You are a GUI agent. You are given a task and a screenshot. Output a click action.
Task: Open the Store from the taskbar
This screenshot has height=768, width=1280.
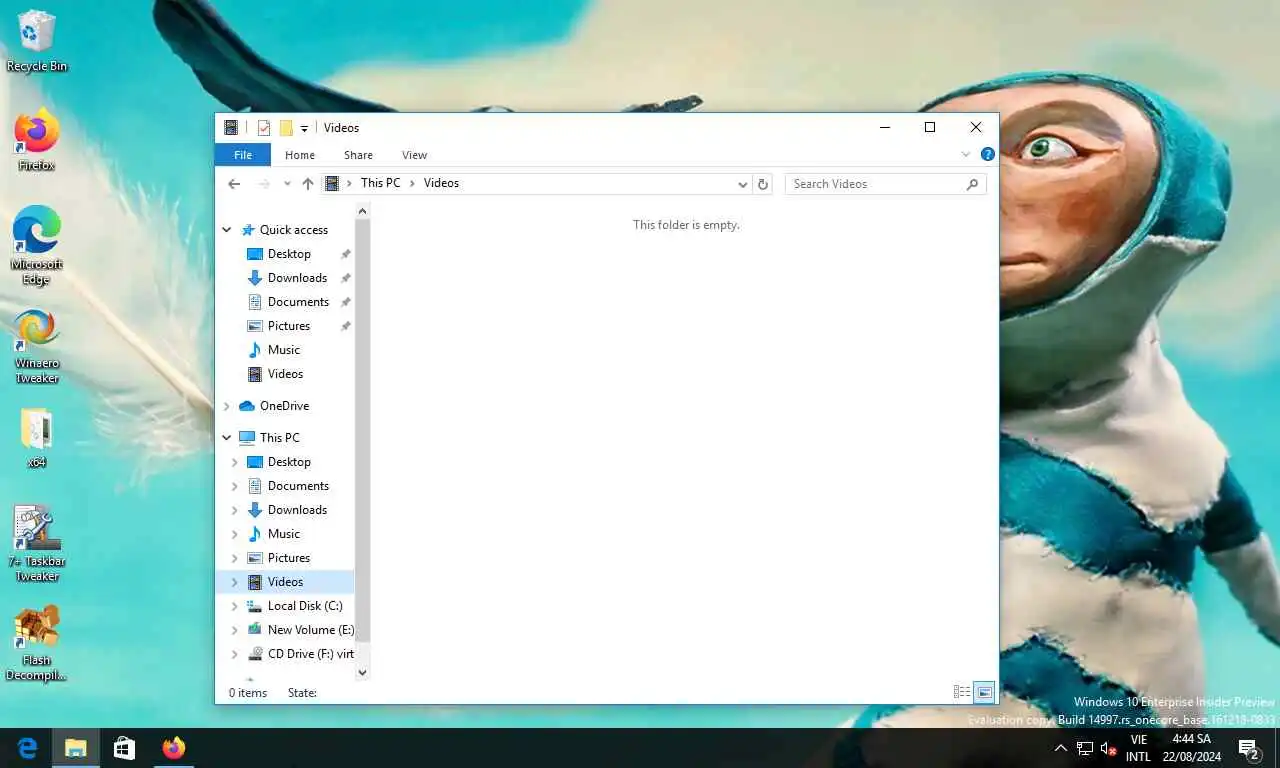click(124, 748)
